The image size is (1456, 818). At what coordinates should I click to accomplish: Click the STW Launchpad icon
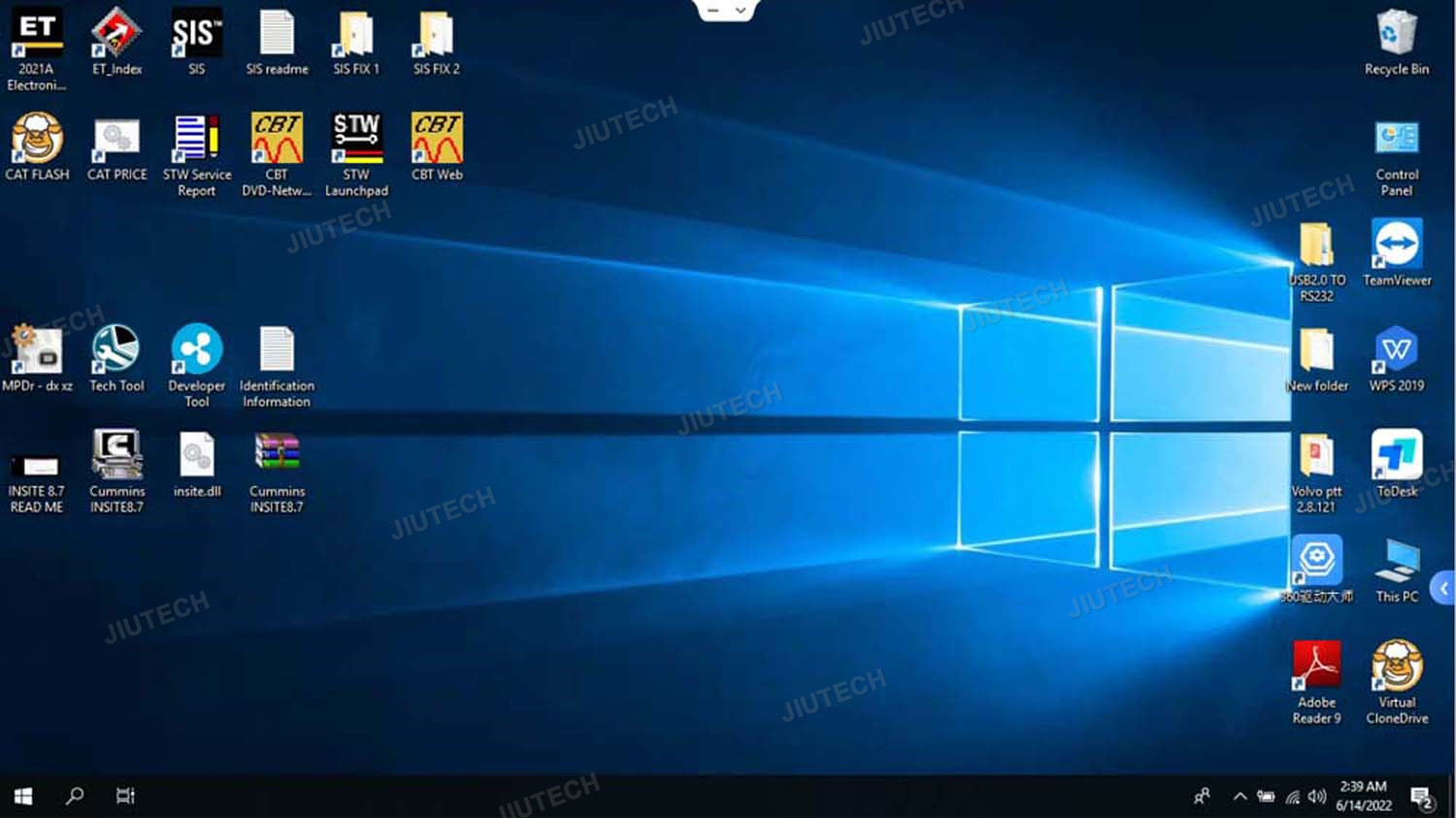pos(356,139)
